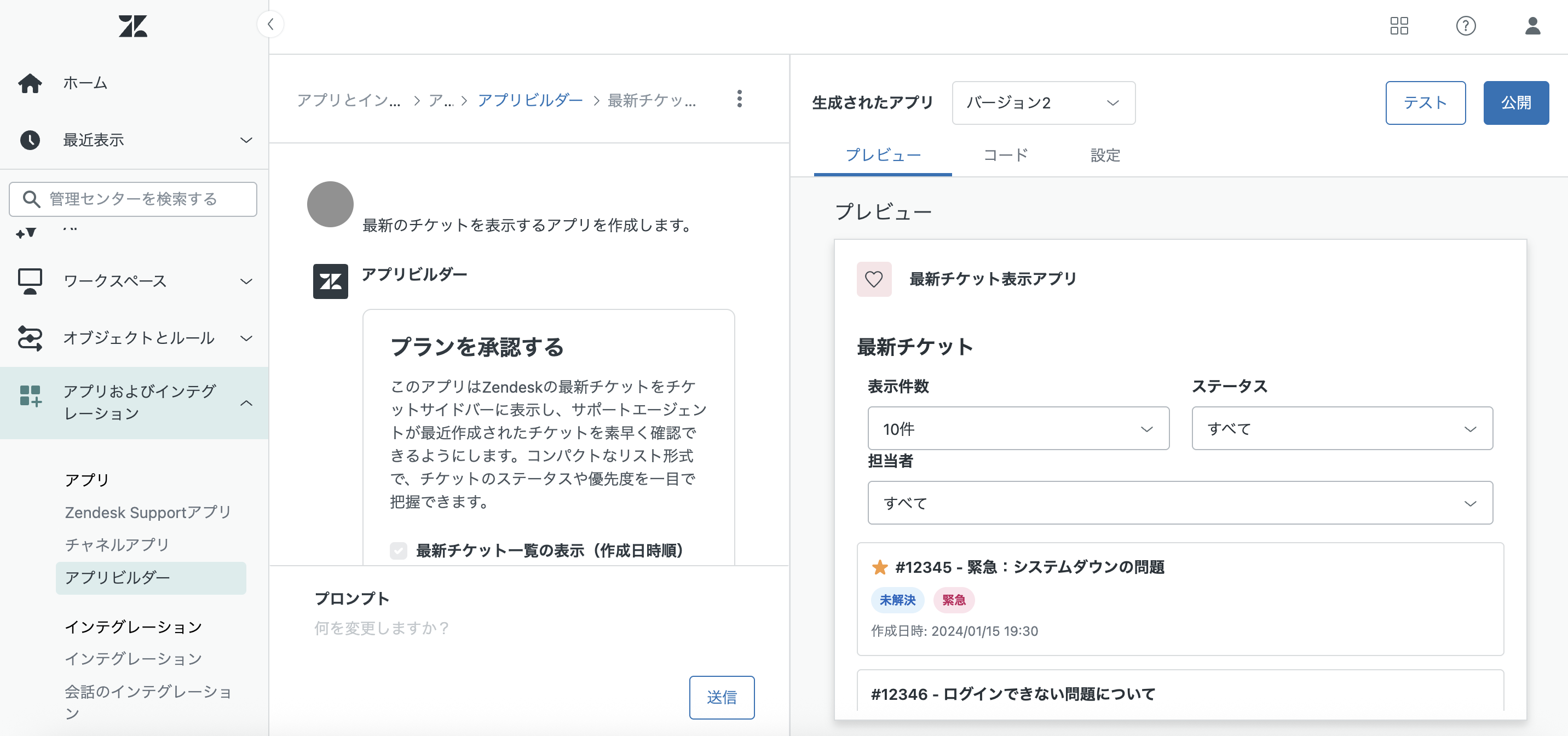Open the three-dot more options menu
Image resolution: width=1568 pixels, height=736 pixels.
click(739, 99)
